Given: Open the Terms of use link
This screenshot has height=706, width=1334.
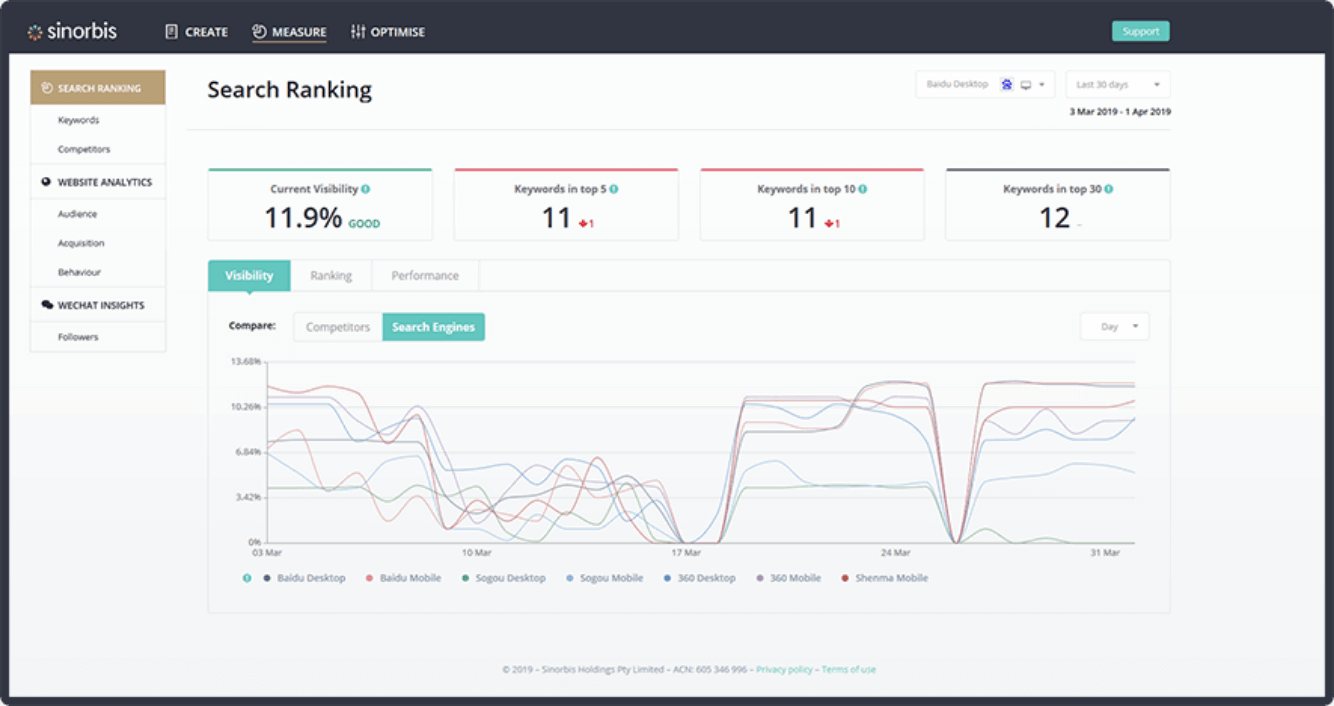Looking at the screenshot, I should point(848,669).
